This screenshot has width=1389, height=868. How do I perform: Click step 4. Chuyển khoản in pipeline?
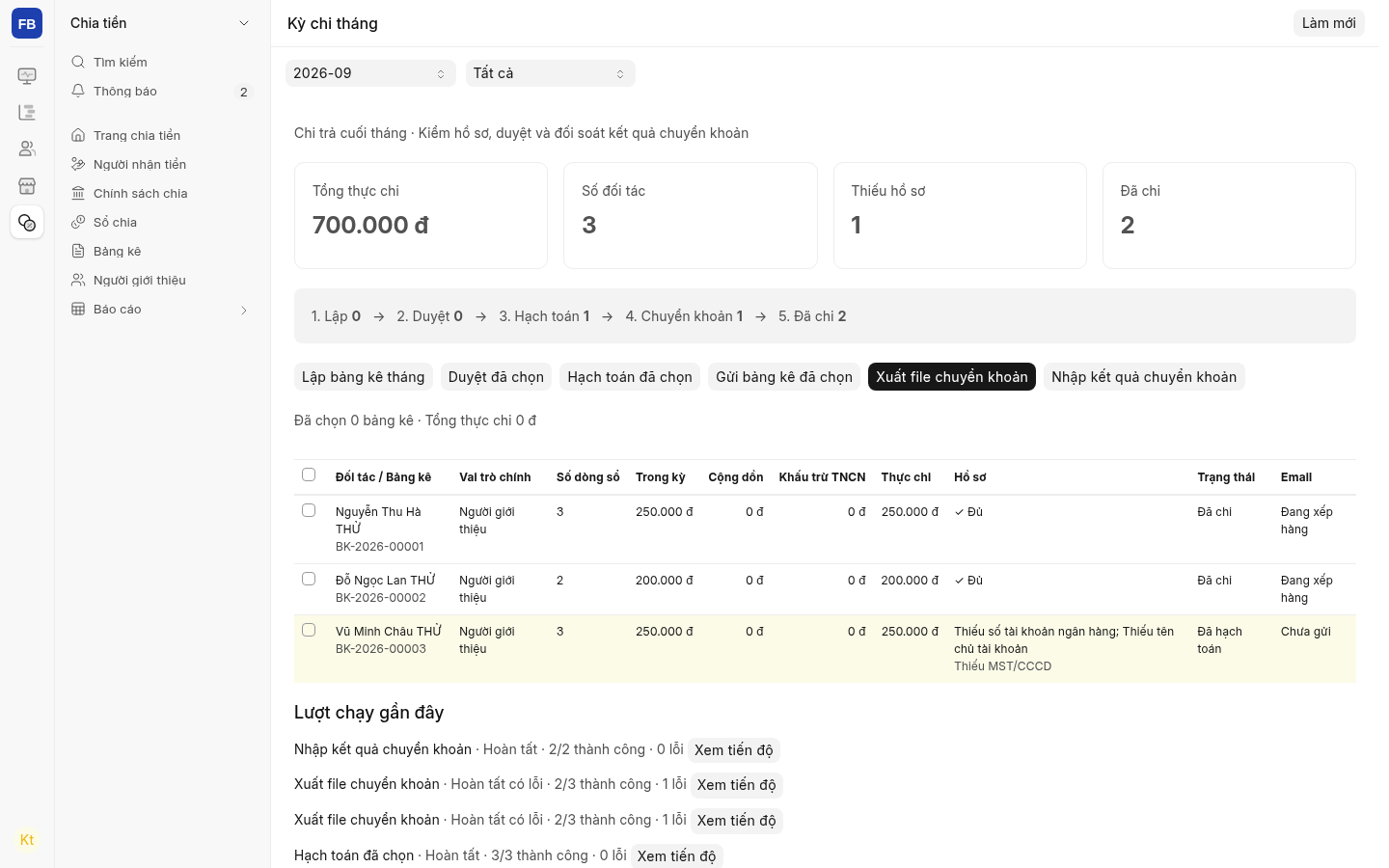pos(684,316)
